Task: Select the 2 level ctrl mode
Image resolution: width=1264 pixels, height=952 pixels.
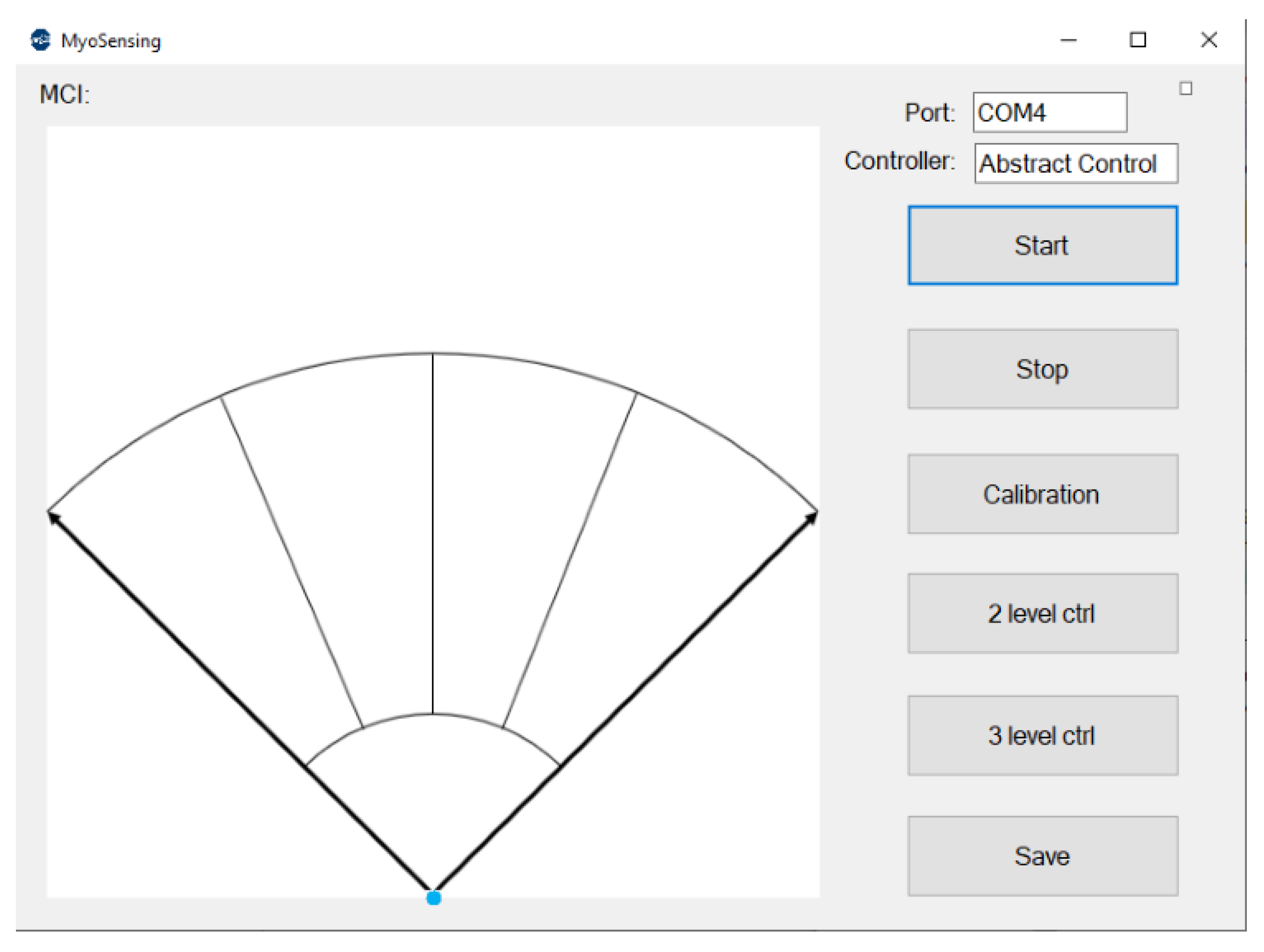Action: [1043, 614]
